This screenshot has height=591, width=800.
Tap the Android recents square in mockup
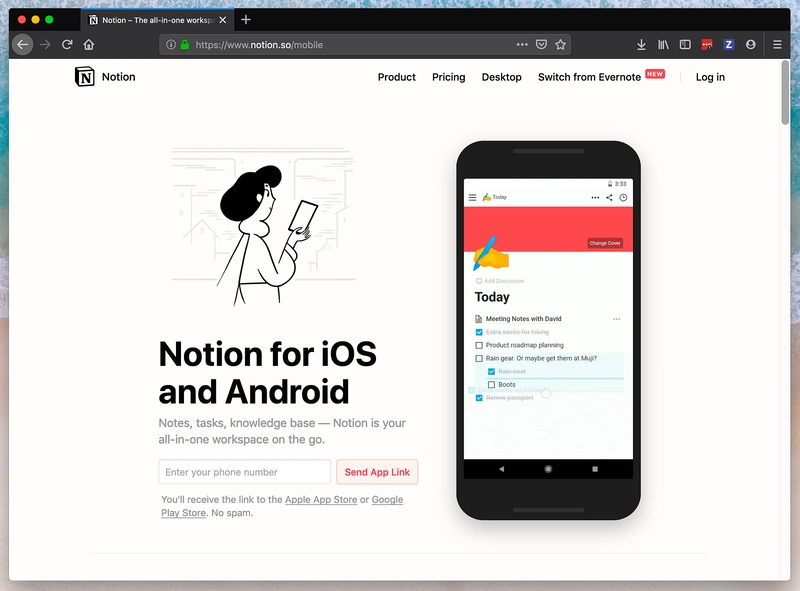(595, 469)
